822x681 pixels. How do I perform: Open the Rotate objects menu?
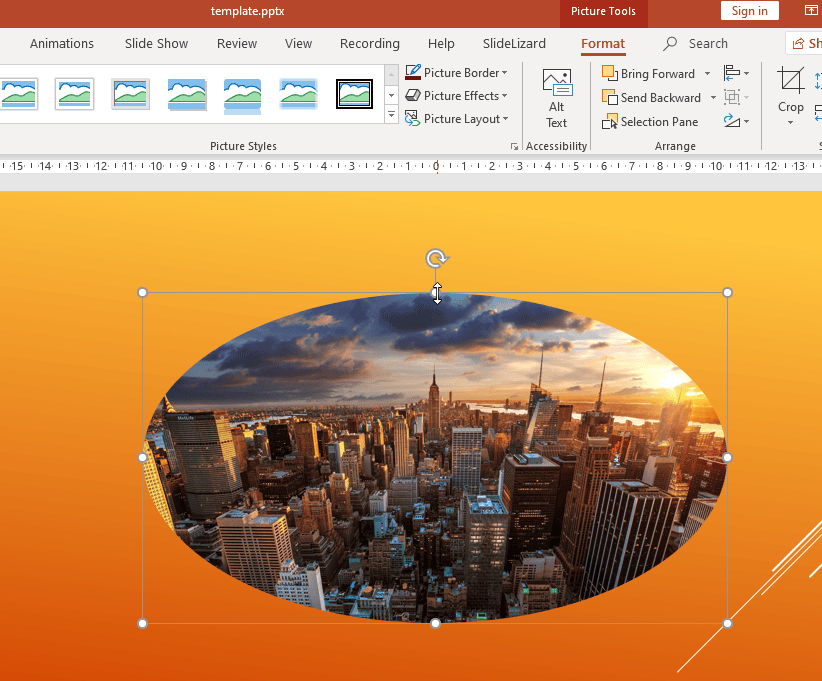click(737, 122)
